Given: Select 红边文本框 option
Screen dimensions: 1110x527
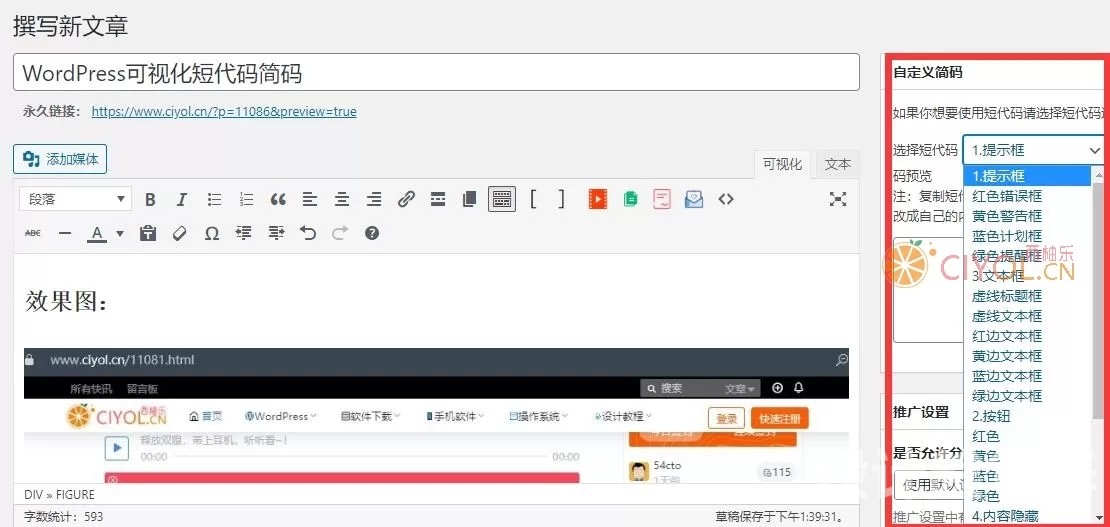Looking at the screenshot, I should (x=1027, y=336).
